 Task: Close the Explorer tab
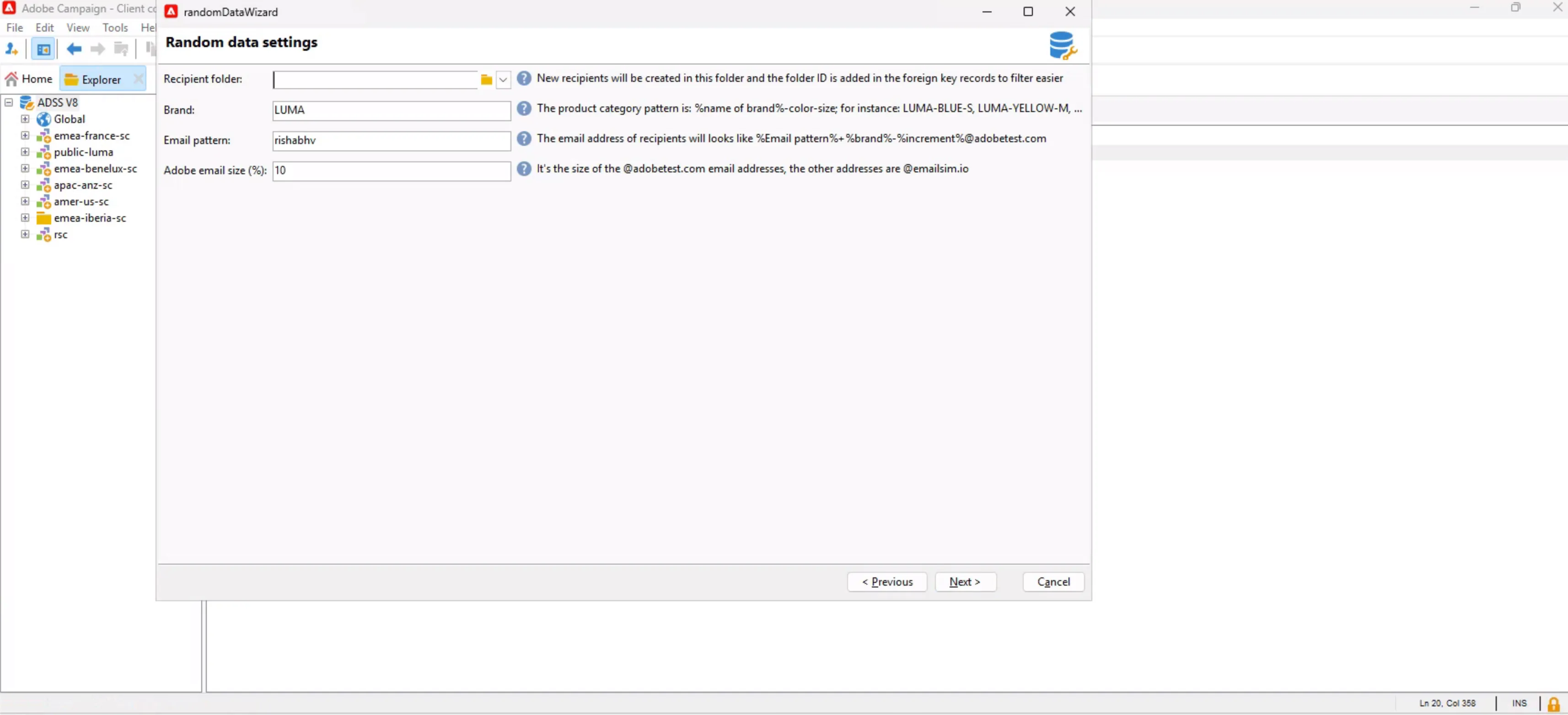(139, 79)
